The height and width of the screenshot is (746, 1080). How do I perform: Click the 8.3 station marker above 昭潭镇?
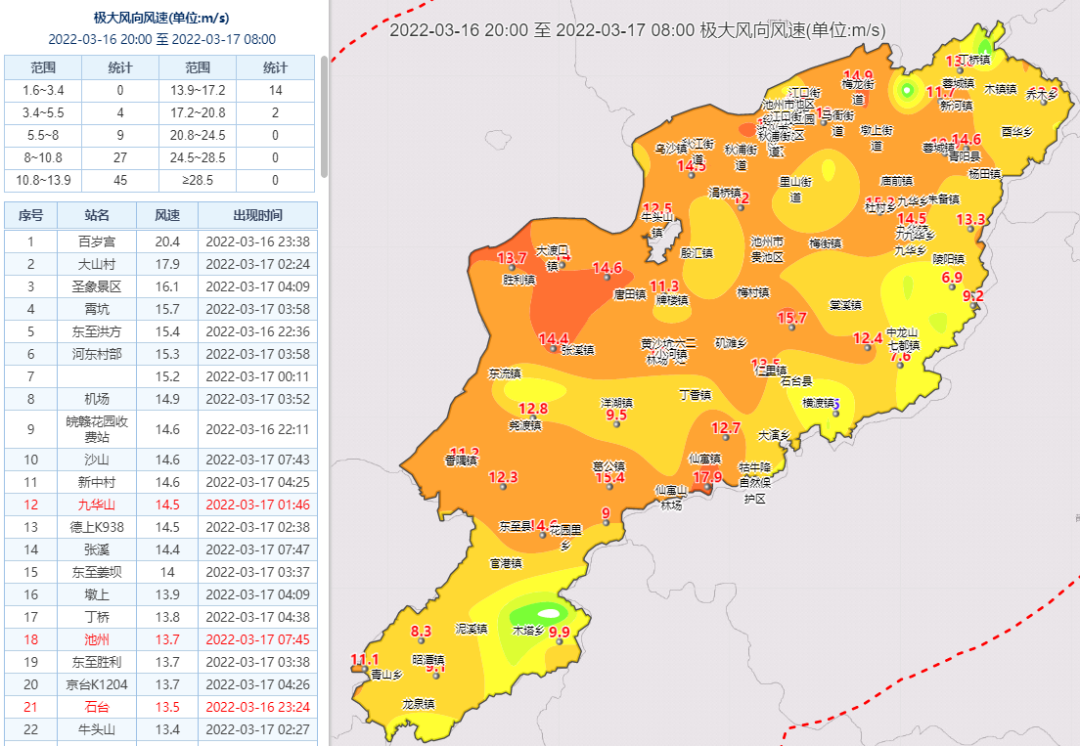pos(421,631)
